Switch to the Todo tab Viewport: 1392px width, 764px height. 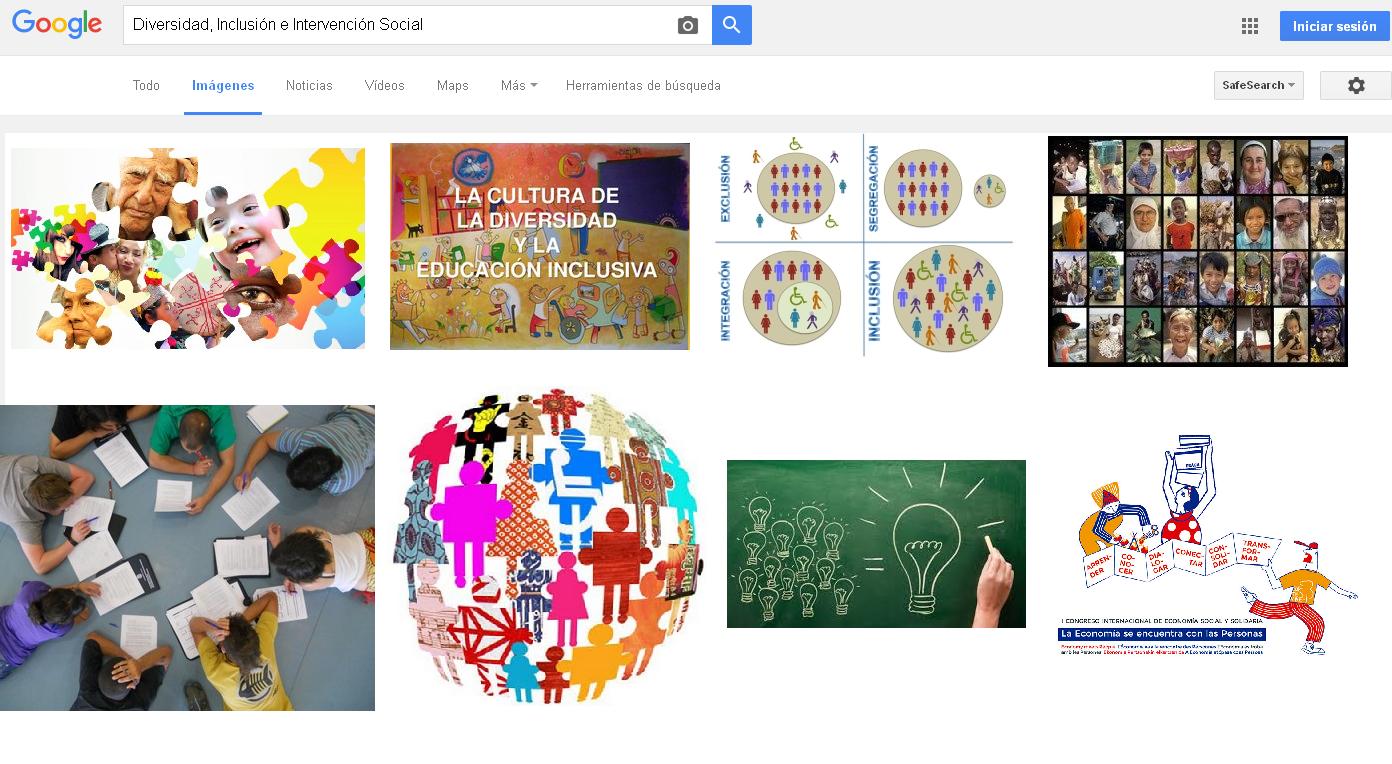pyautogui.click(x=146, y=86)
